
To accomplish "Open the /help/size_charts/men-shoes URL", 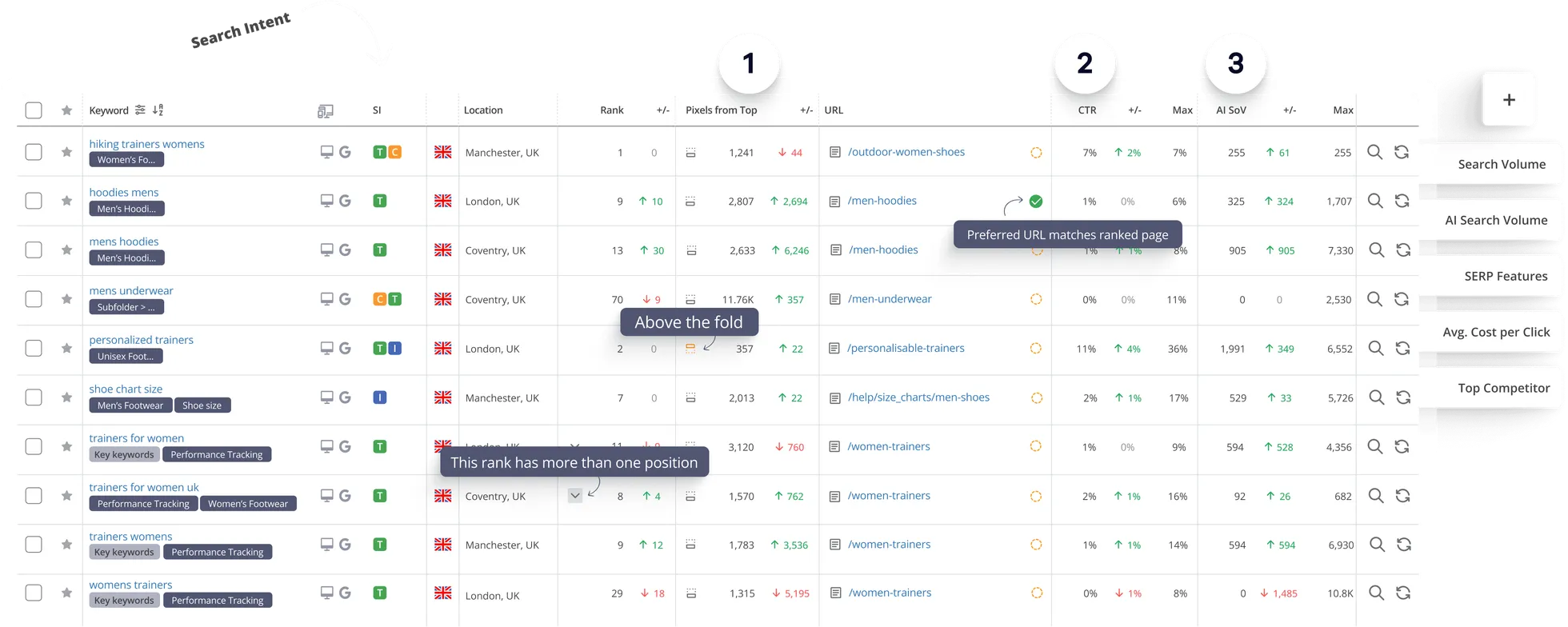I will [918, 397].
